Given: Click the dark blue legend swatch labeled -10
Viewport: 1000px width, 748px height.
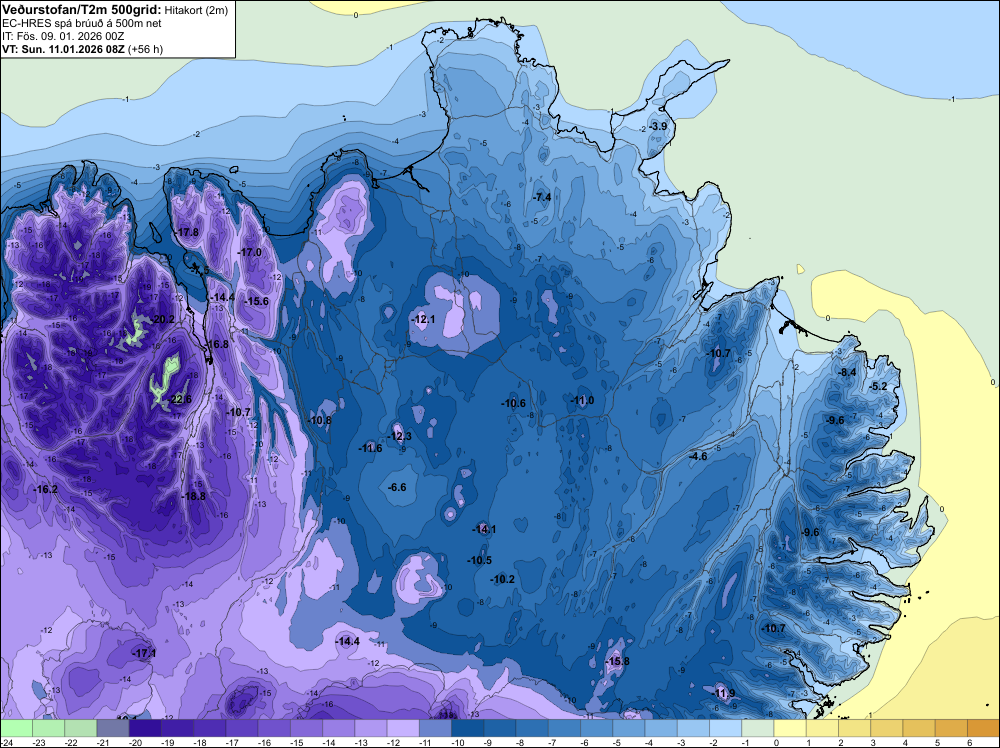Looking at the screenshot, I should tap(467, 728).
